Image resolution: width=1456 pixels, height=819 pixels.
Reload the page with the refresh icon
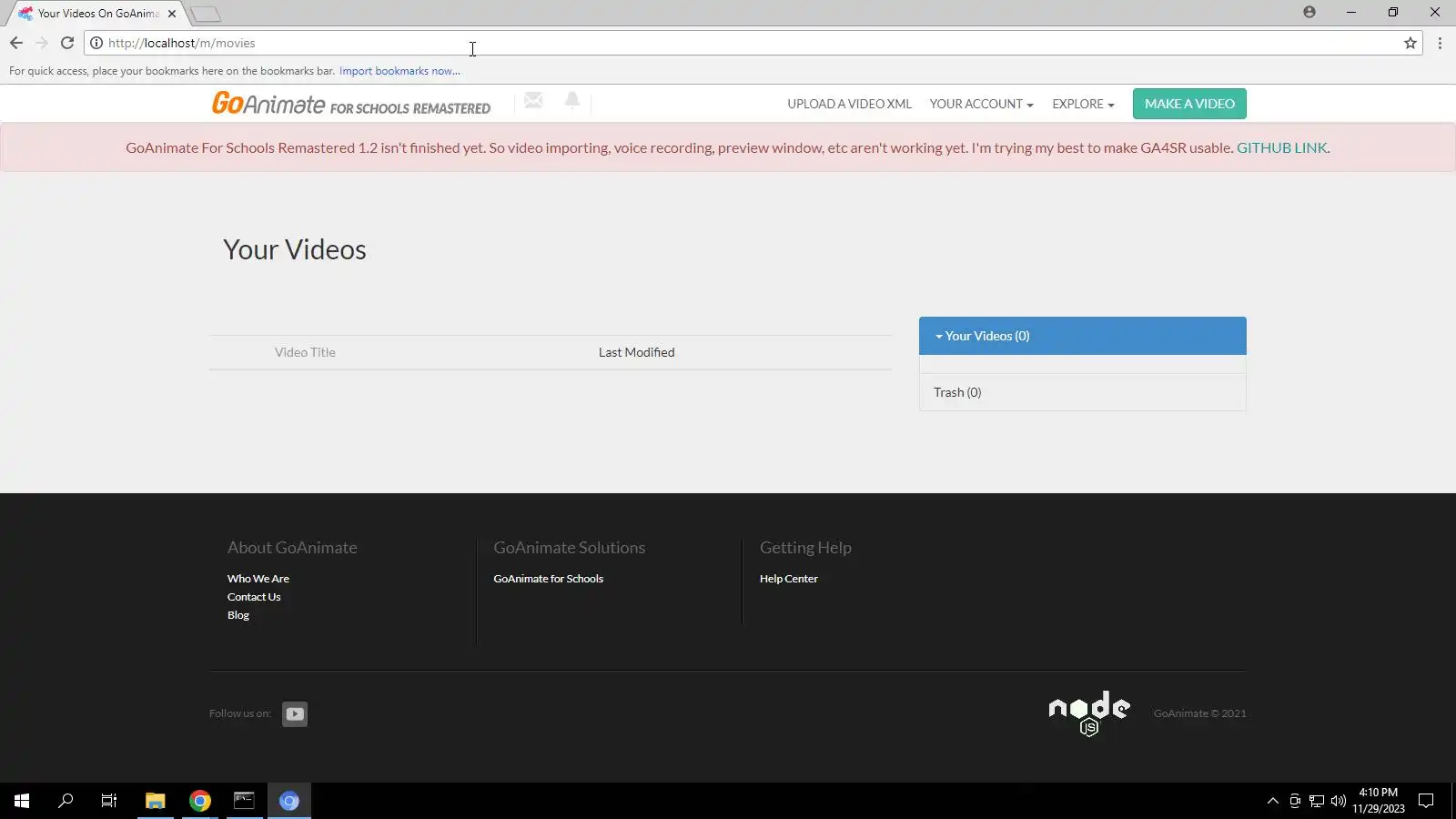67,43
